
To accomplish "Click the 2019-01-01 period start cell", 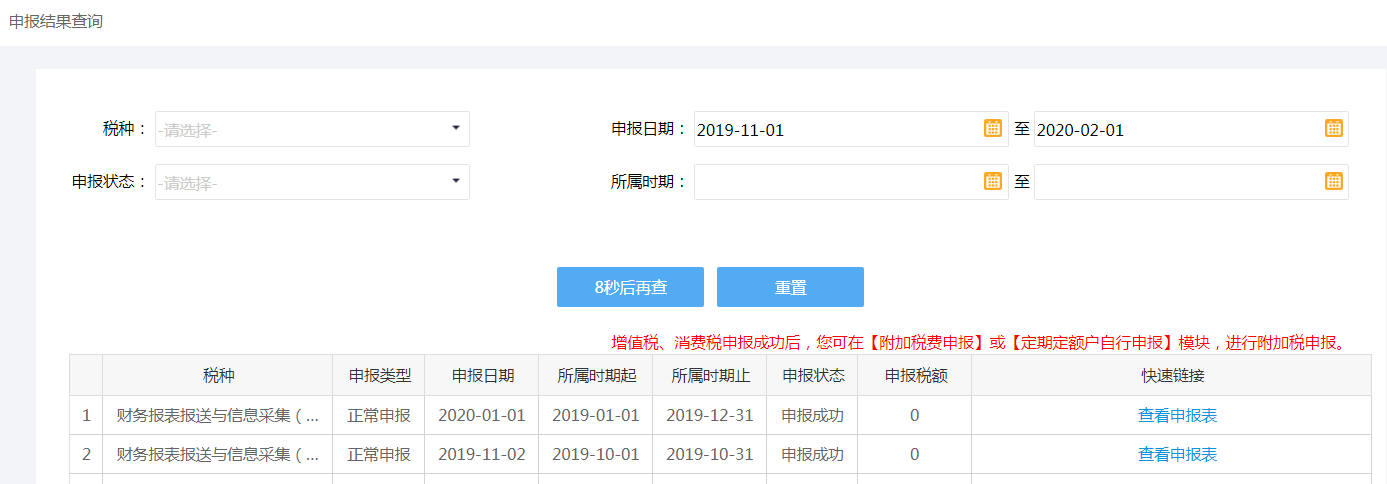I will (x=596, y=415).
